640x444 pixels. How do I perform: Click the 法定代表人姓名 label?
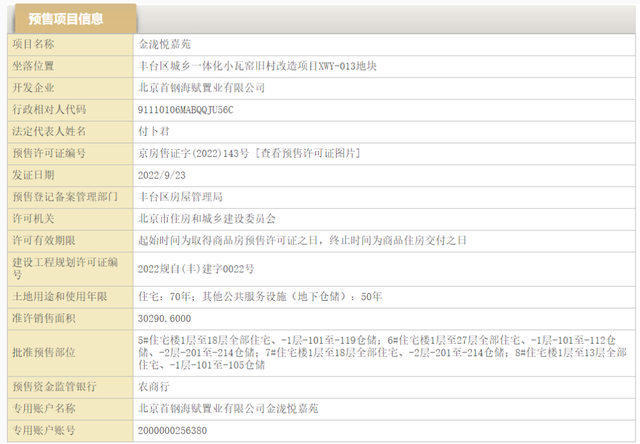pos(49,131)
